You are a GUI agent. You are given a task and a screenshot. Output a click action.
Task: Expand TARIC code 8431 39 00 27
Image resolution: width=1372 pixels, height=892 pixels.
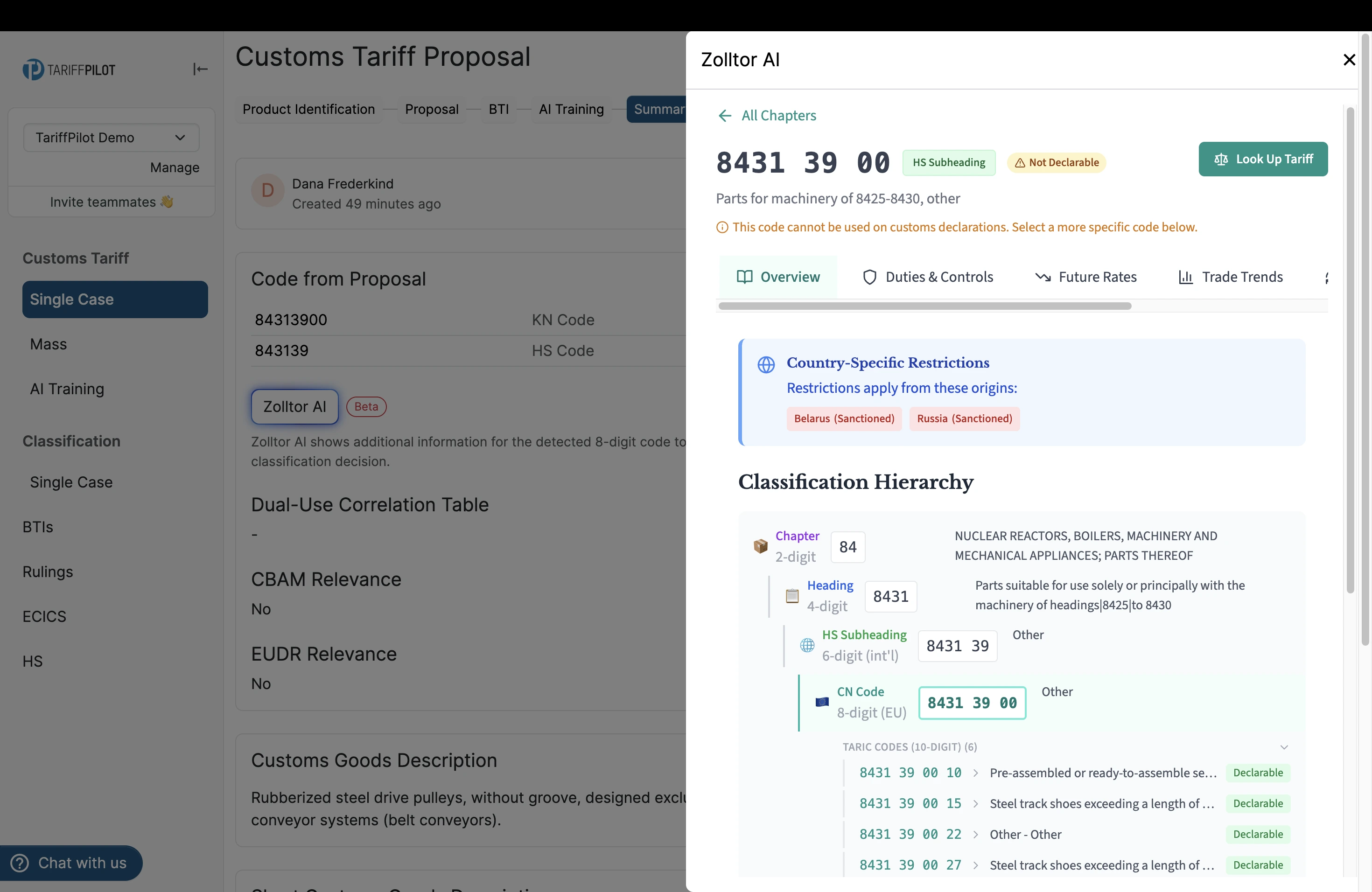975,865
